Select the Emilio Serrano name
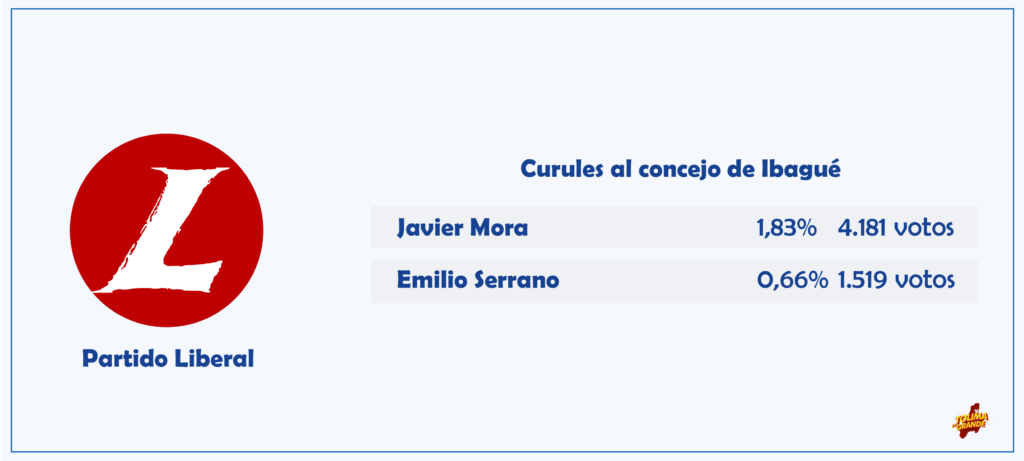The height and width of the screenshot is (461, 1024). click(478, 281)
